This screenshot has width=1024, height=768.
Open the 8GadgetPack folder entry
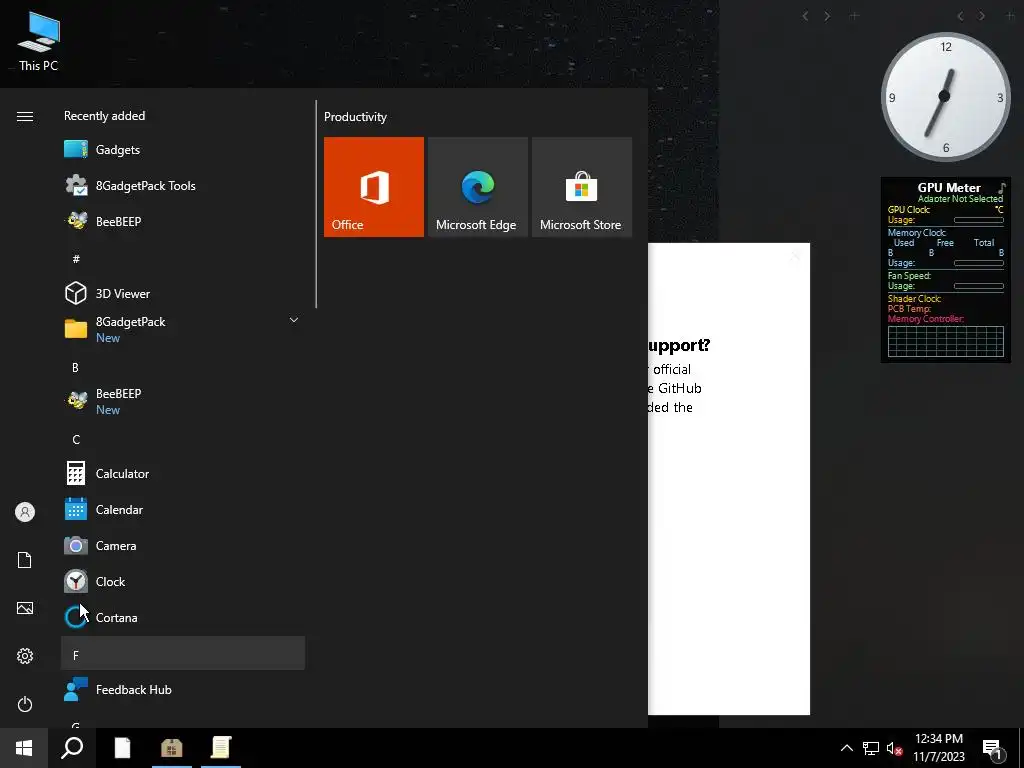click(x=183, y=329)
